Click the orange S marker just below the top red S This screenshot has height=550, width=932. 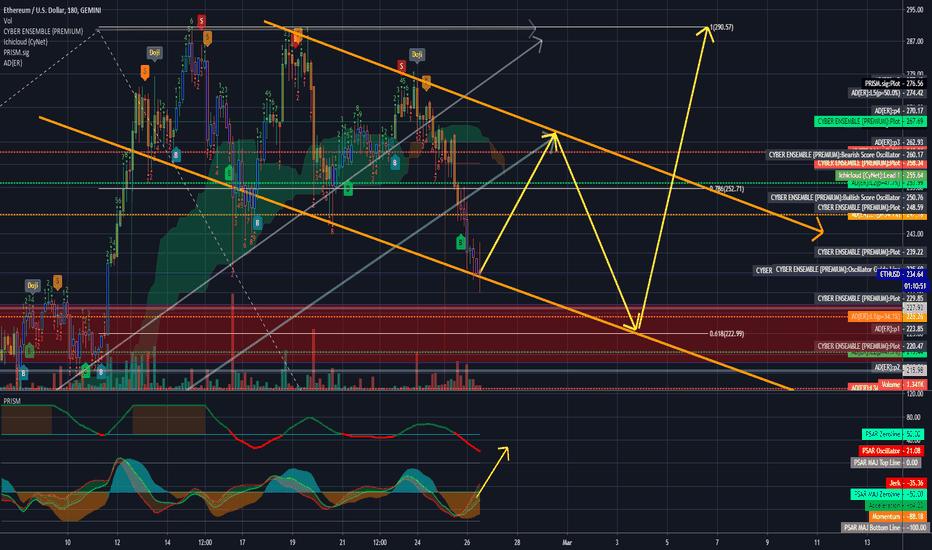(207, 39)
